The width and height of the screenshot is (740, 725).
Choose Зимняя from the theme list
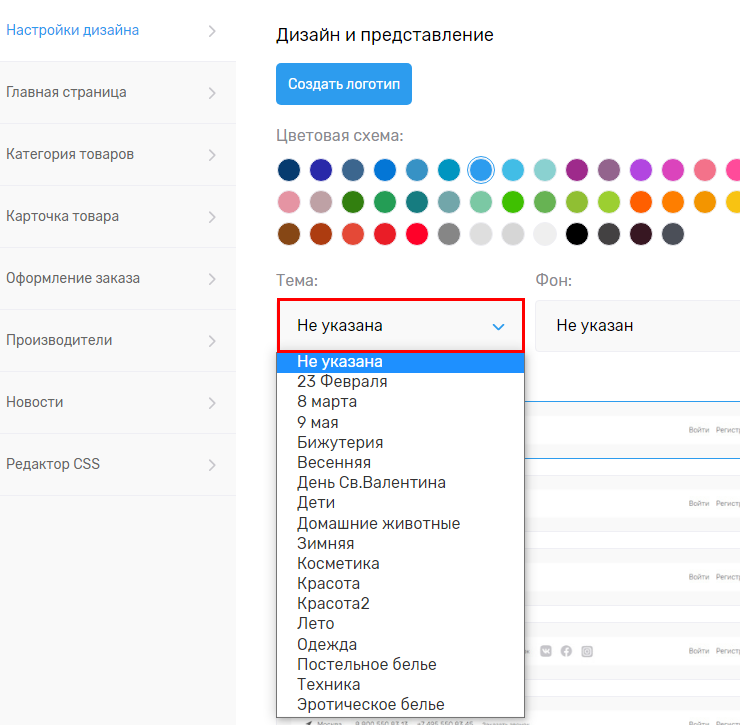(x=325, y=543)
